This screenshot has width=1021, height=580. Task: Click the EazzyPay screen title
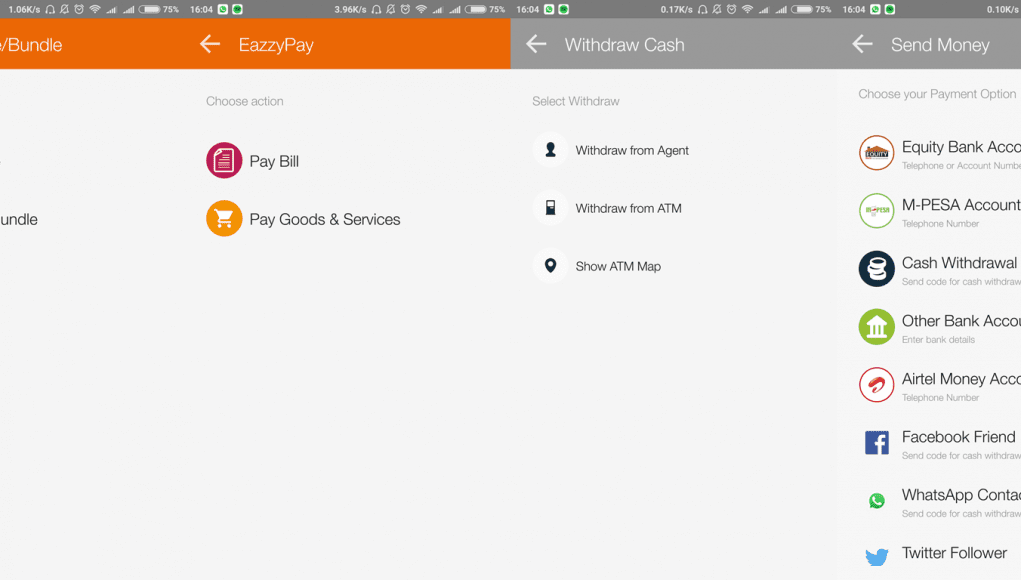(276, 45)
